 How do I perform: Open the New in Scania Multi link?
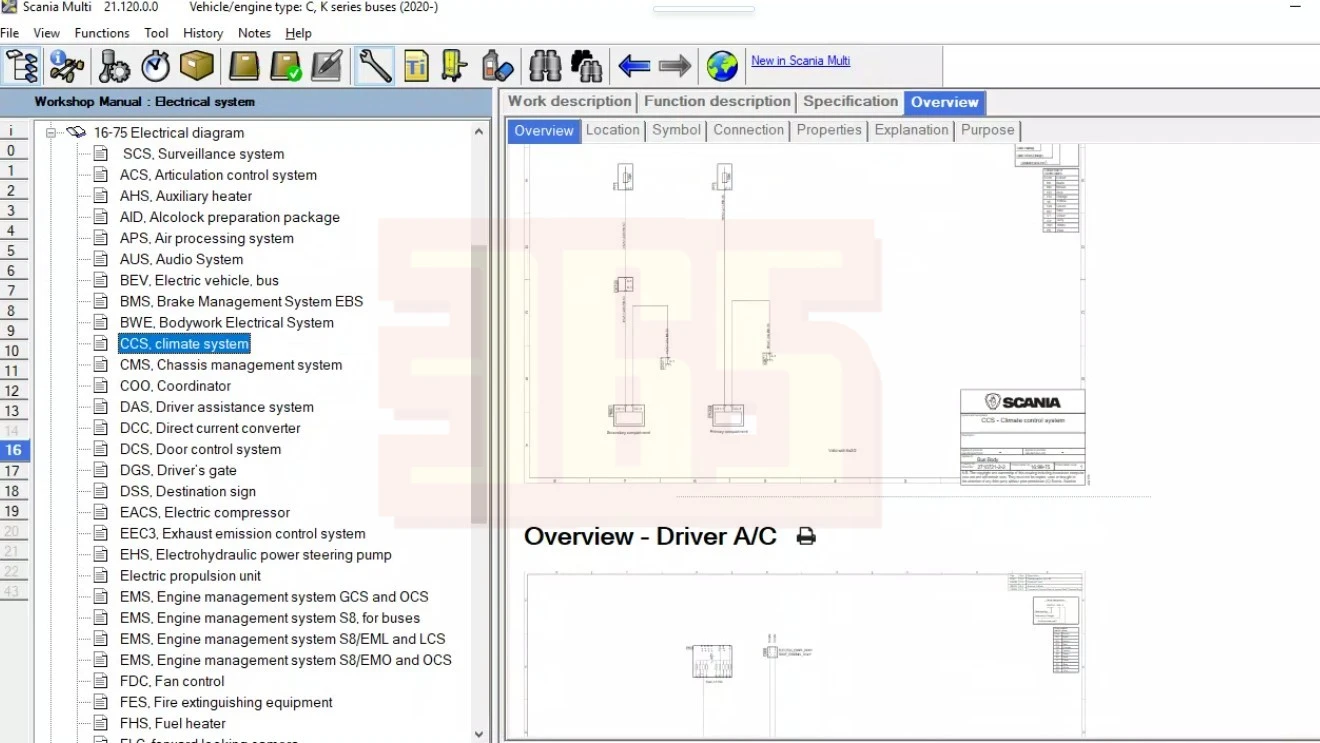[800, 61]
